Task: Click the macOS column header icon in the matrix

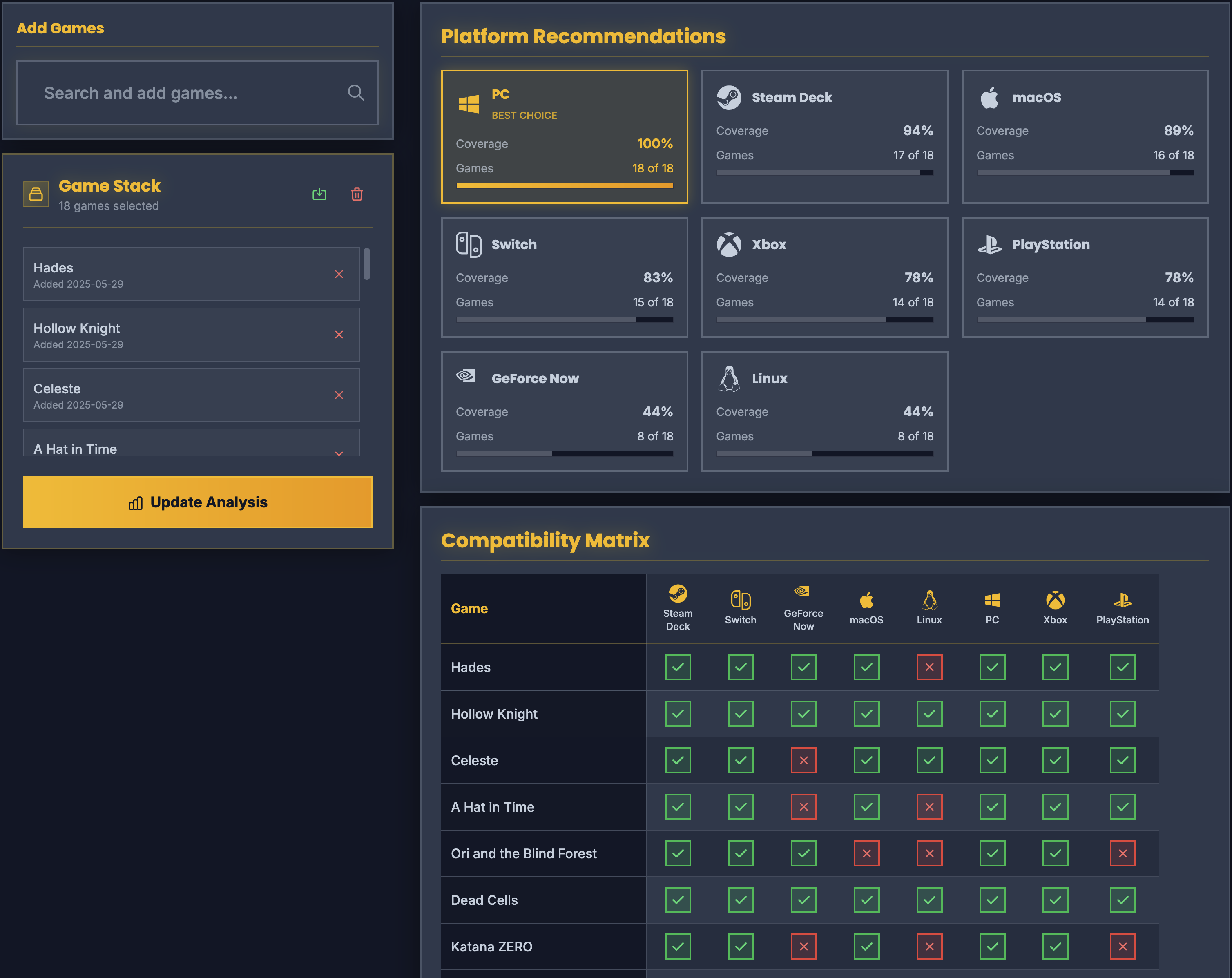Action: click(x=866, y=600)
